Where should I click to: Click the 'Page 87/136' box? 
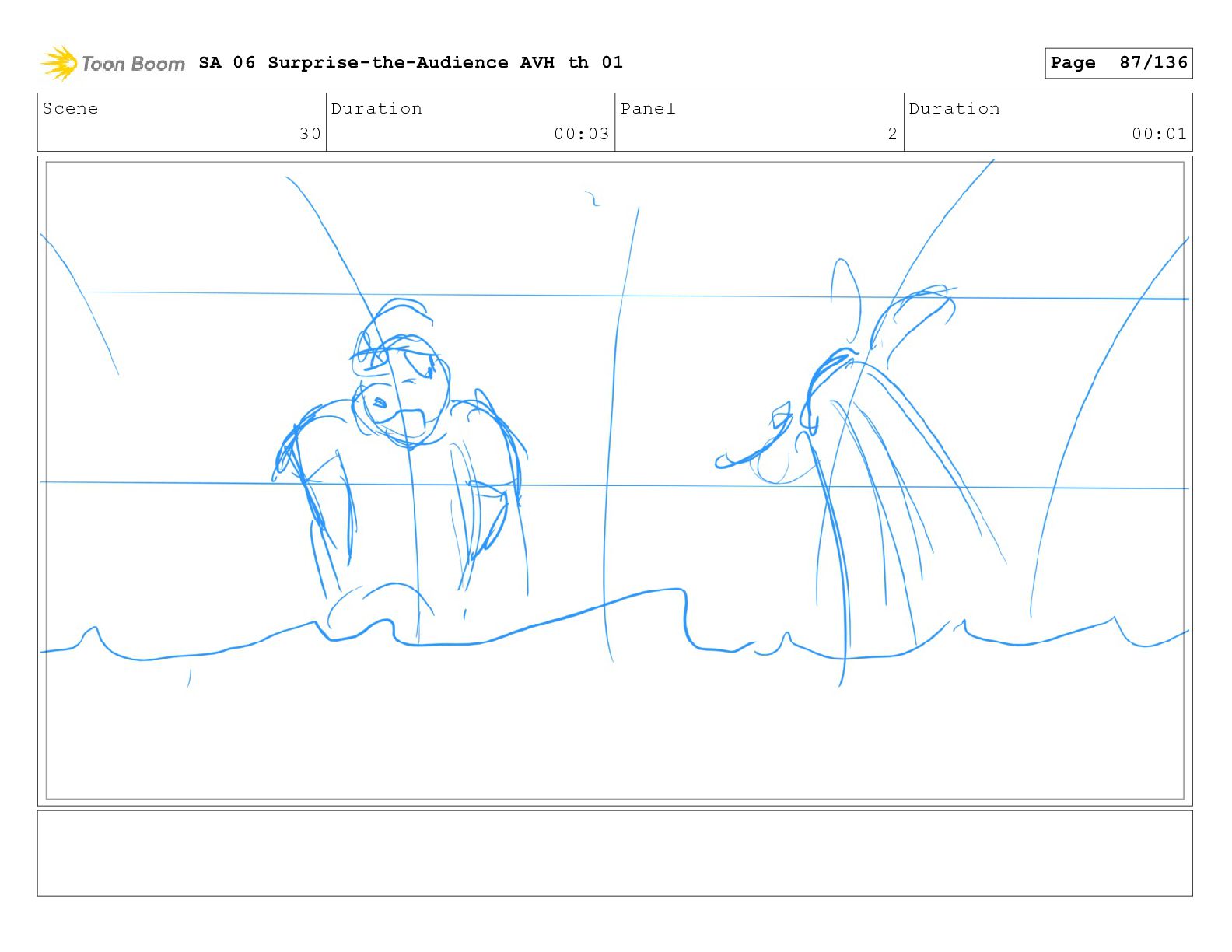coord(1118,63)
